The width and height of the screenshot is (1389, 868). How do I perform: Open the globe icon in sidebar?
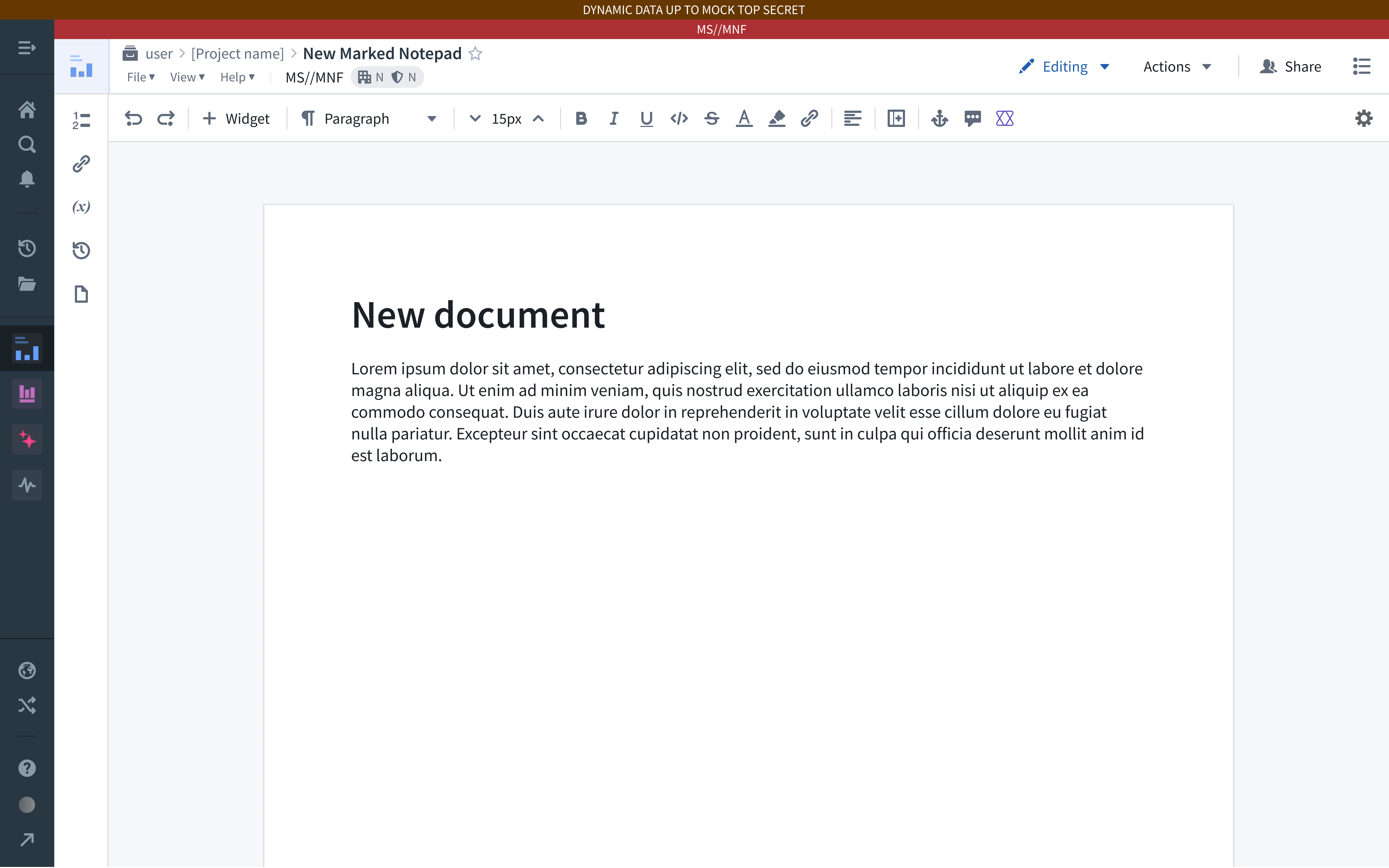pos(27,670)
